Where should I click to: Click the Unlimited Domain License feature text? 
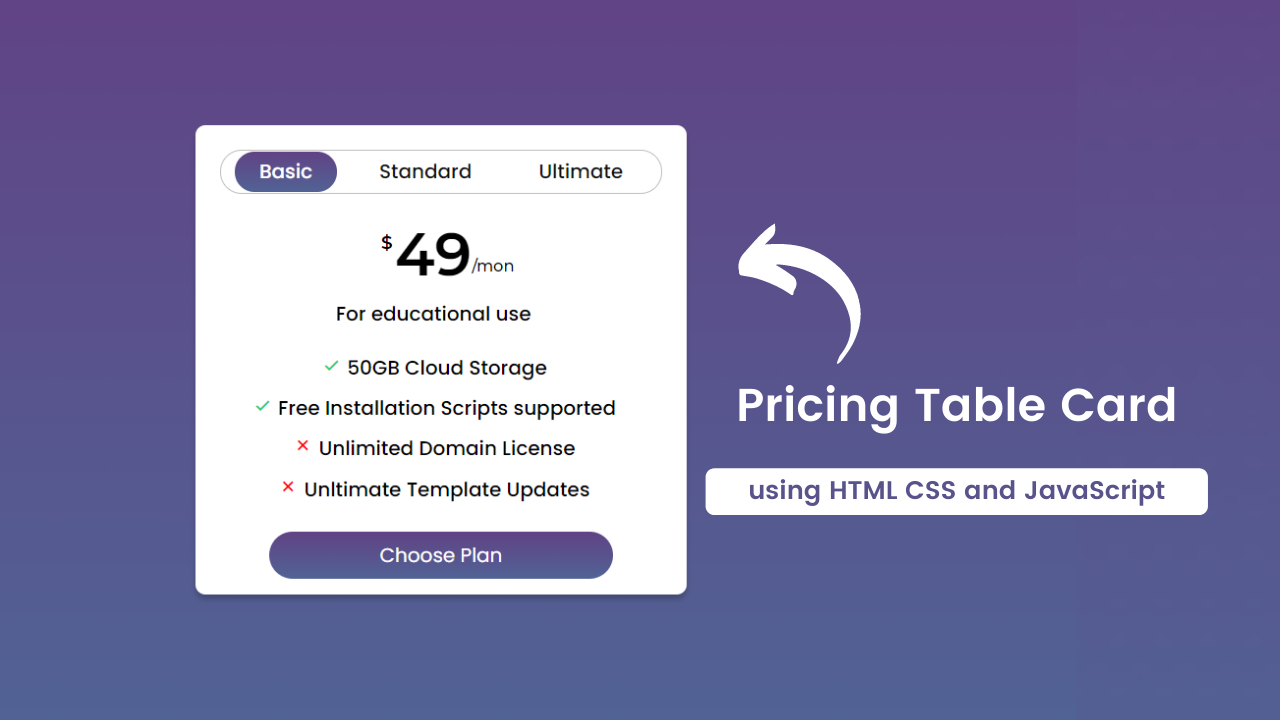click(447, 448)
